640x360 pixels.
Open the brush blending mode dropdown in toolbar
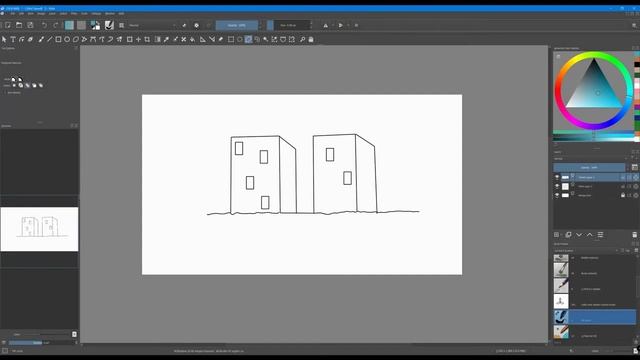point(152,25)
